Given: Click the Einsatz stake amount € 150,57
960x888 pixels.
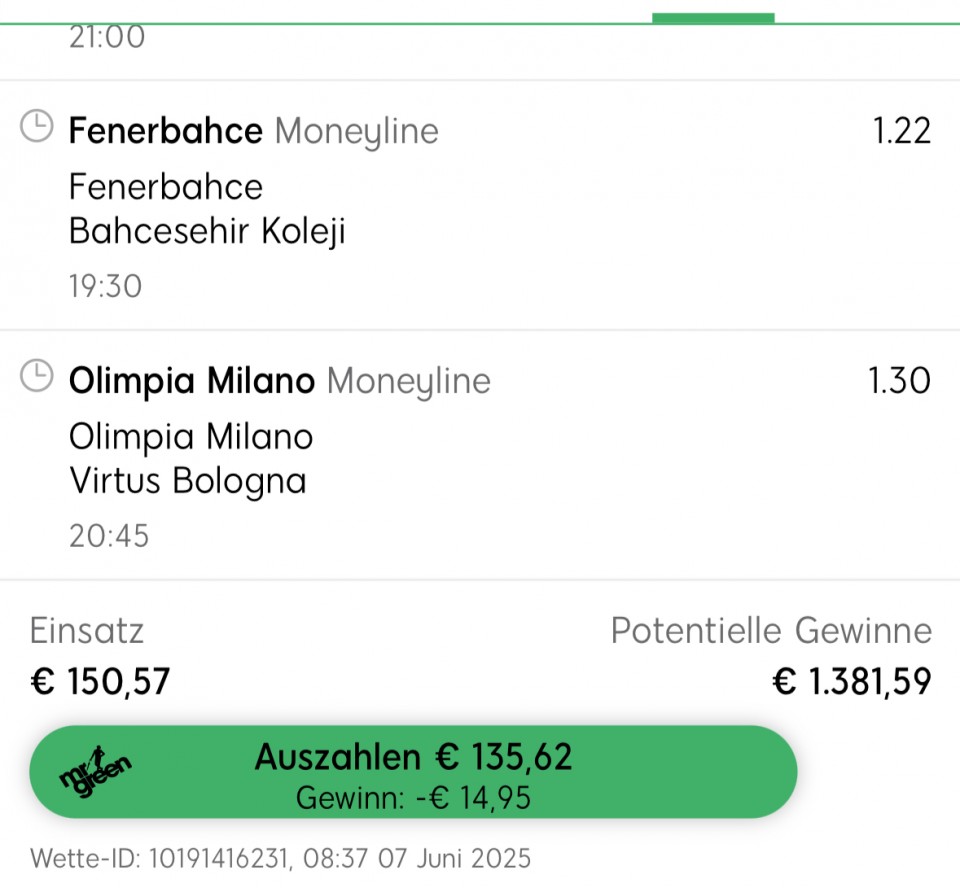Looking at the screenshot, I should [x=100, y=682].
